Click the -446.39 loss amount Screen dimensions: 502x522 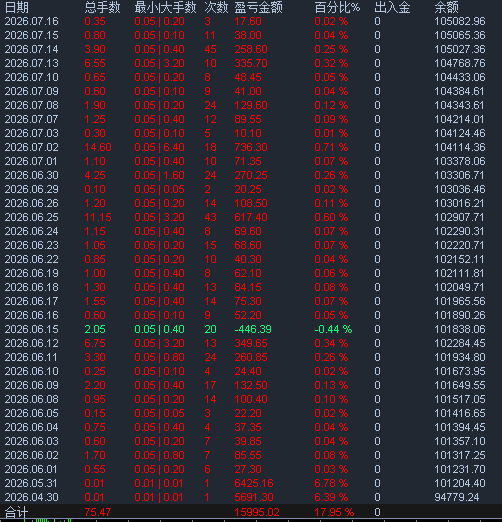pyautogui.click(x=253, y=329)
